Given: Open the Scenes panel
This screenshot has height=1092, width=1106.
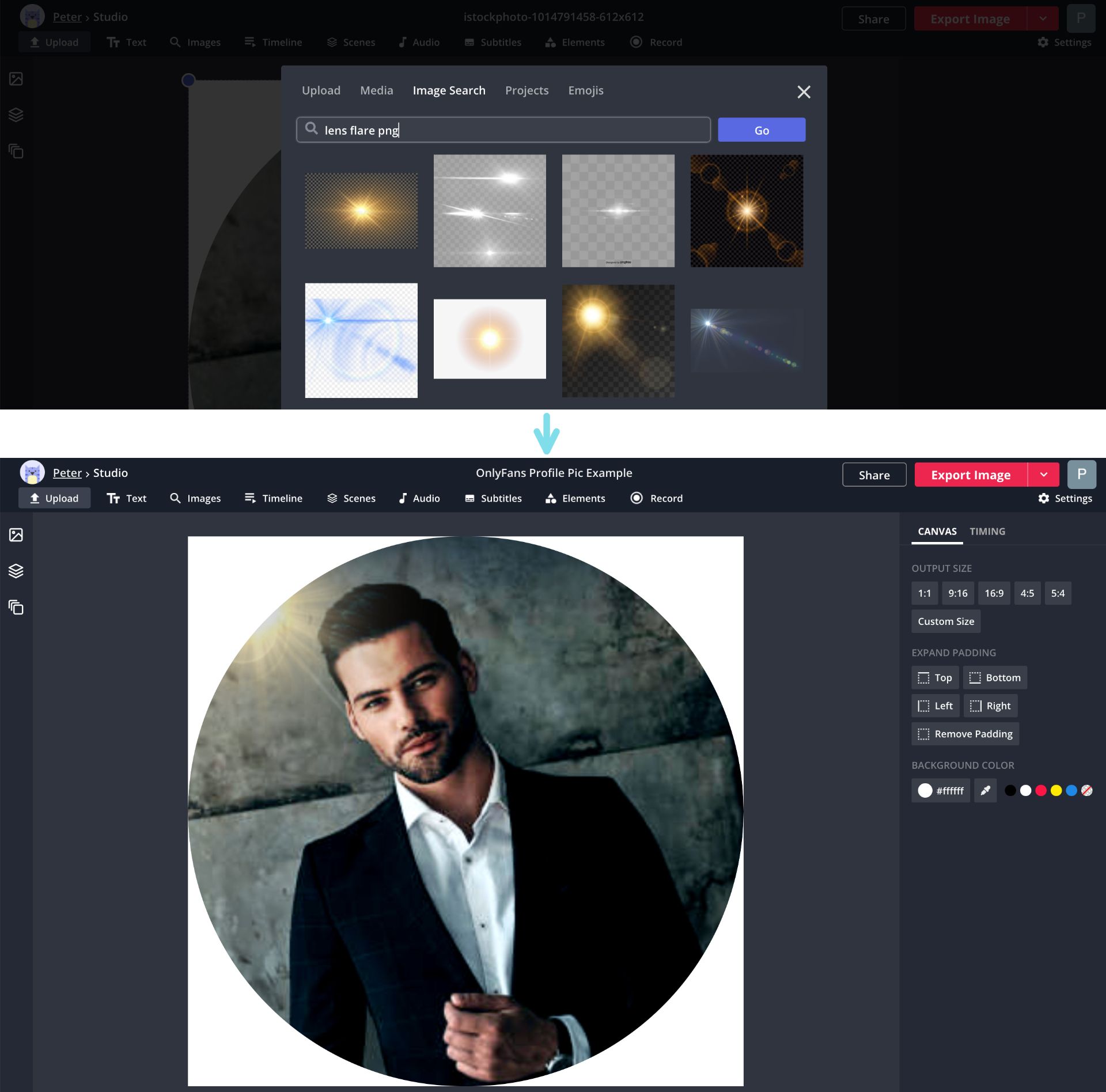Looking at the screenshot, I should tap(351, 498).
